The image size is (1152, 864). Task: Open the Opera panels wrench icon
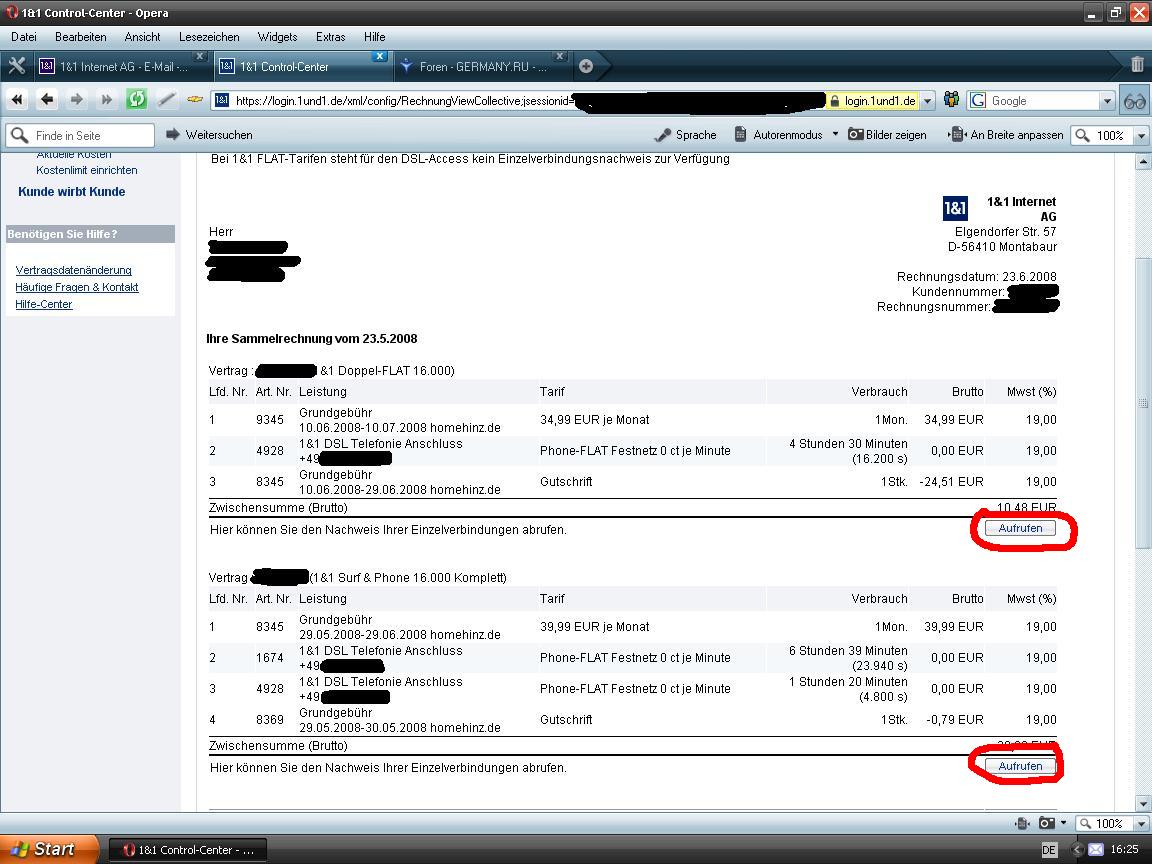(17, 66)
